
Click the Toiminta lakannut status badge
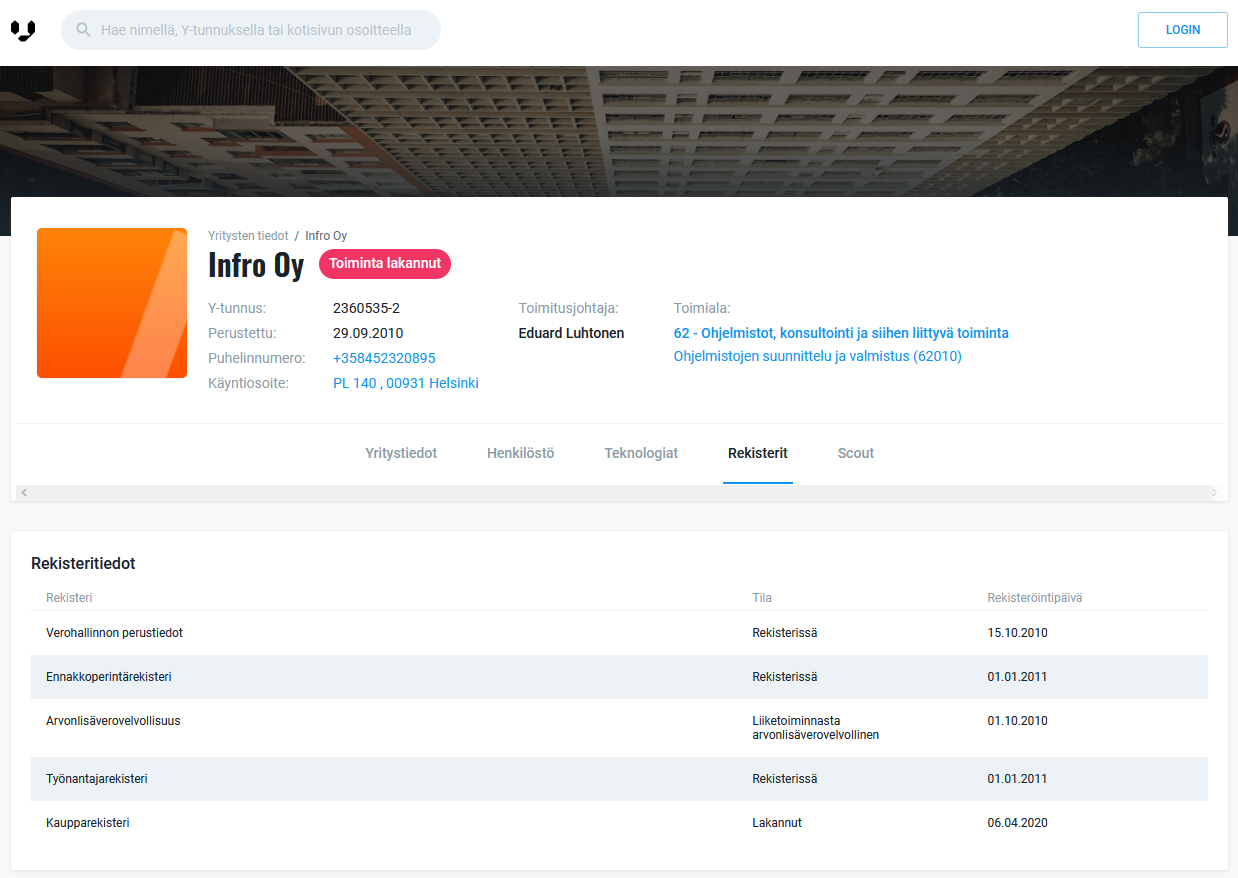[x=385, y=264]
